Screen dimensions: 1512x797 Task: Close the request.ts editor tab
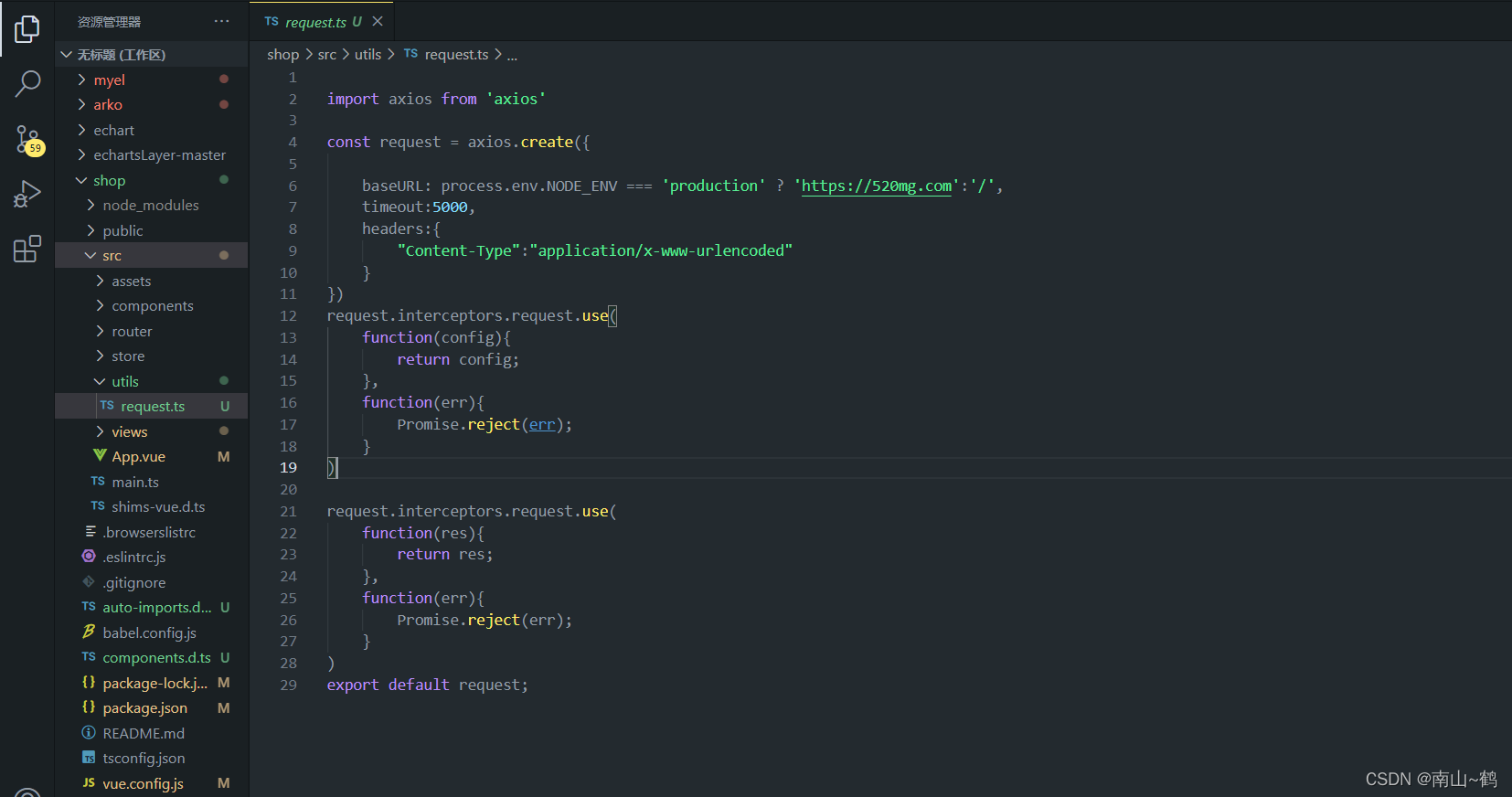point(378,21)
